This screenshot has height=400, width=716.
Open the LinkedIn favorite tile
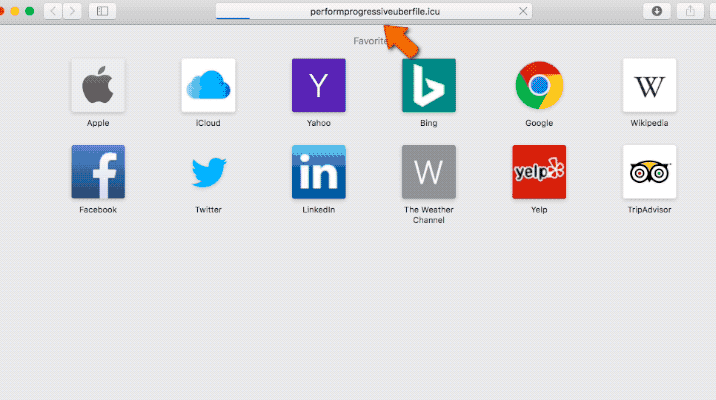click(319, 172)
